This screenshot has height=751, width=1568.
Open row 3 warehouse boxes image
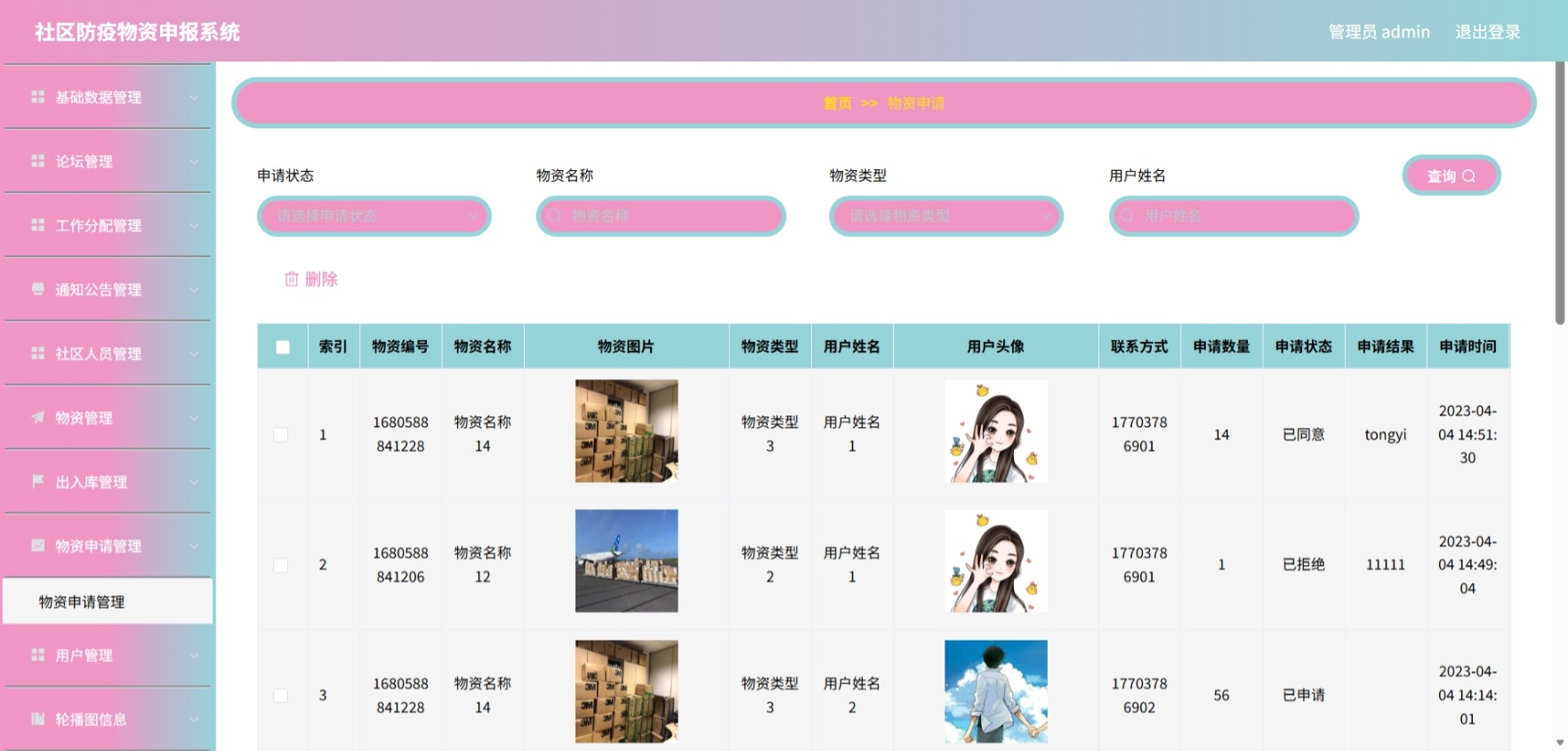[626, 691]
